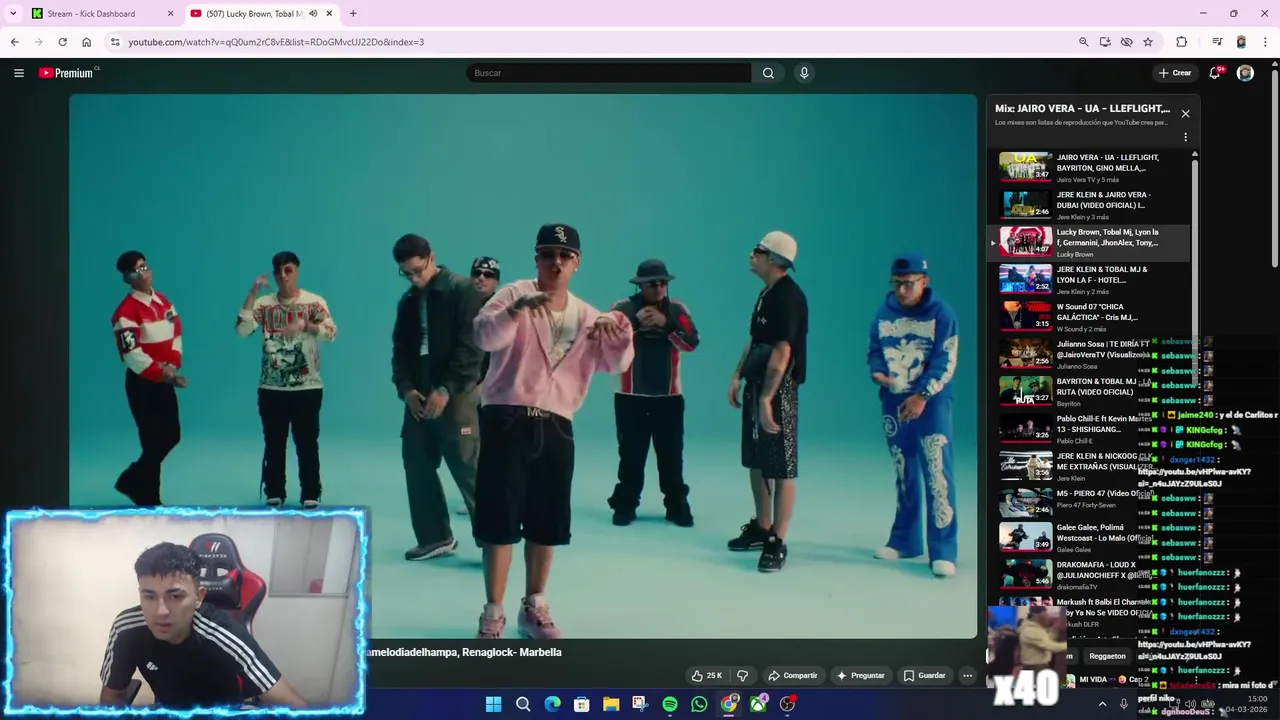The height and width of the screenshot is (720, 1280).
Task: Click the YouTube Premium logo
Action: point(68,73)
